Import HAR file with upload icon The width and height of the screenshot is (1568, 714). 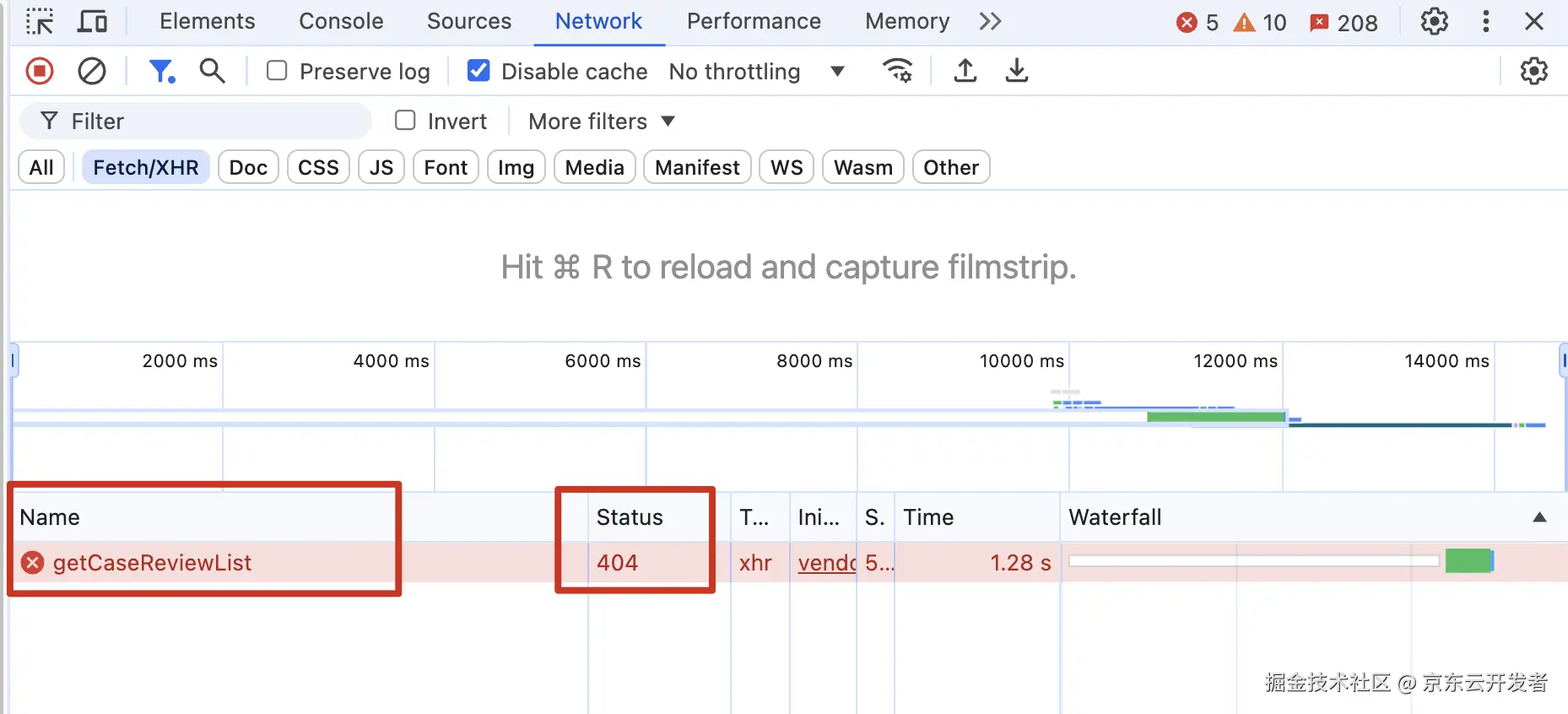coord(965,71)
